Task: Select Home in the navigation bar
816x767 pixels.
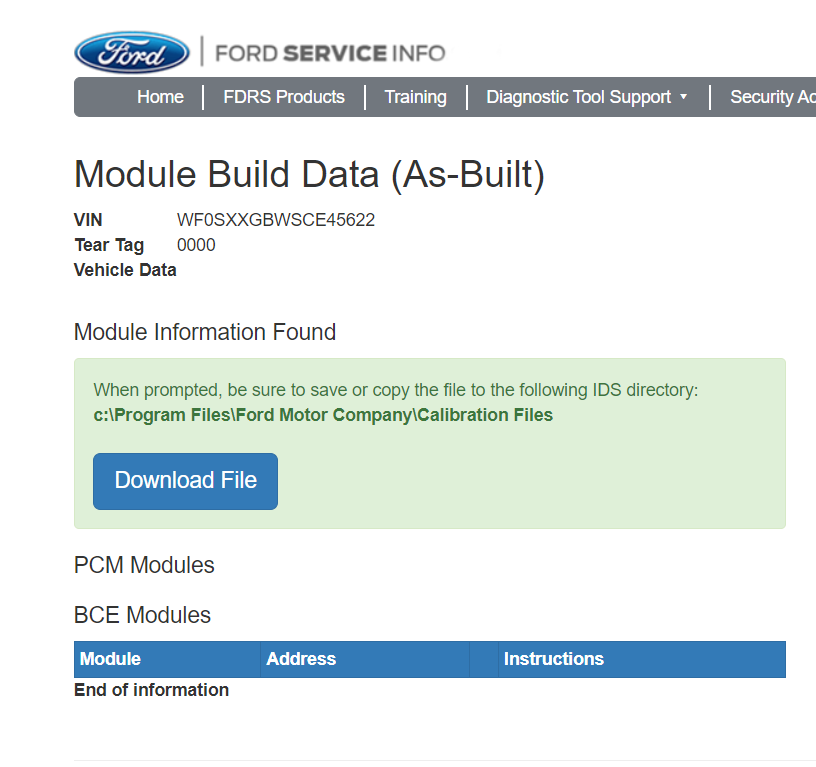Action: point(160,97)
